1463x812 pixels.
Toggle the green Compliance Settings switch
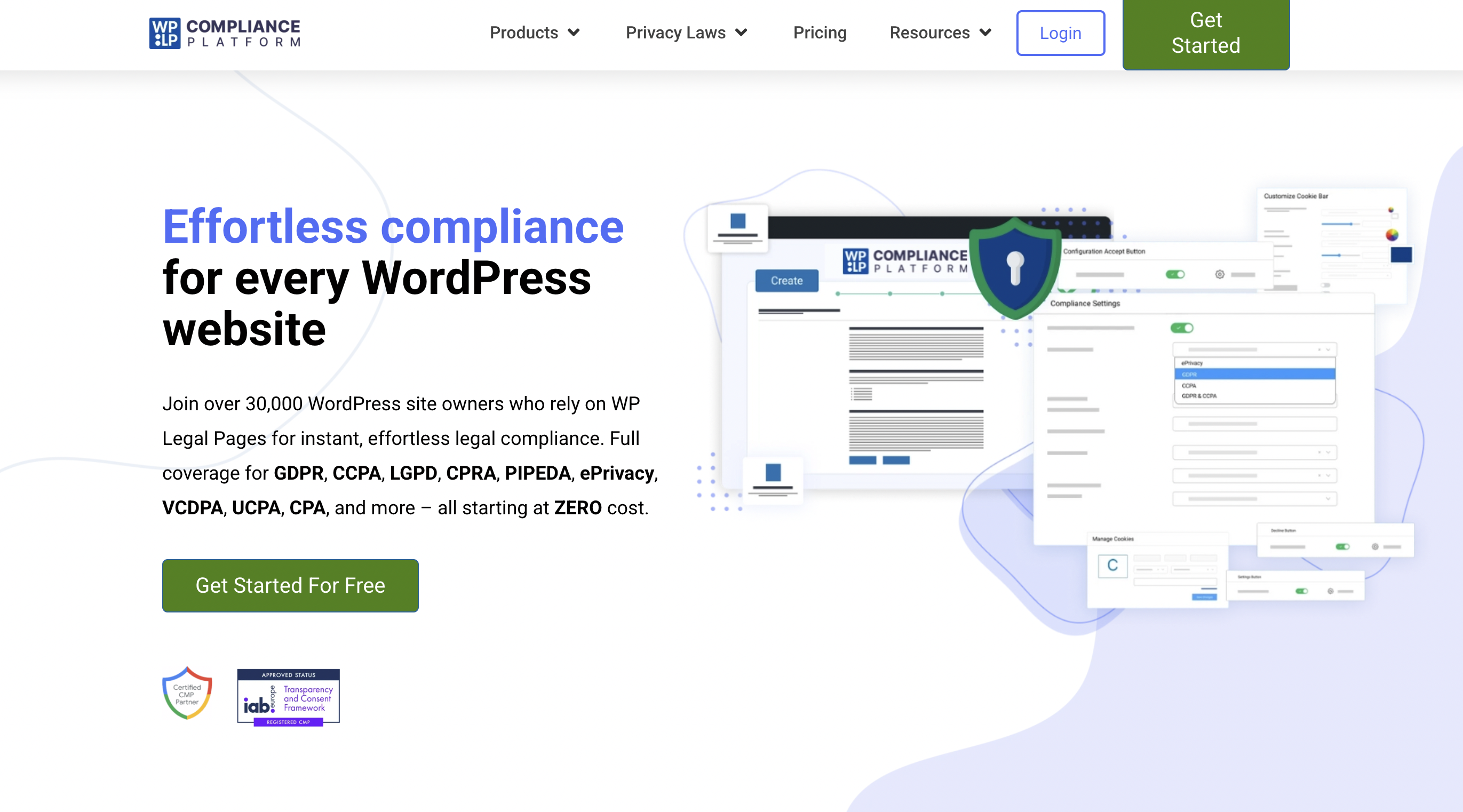point(1181,328)
